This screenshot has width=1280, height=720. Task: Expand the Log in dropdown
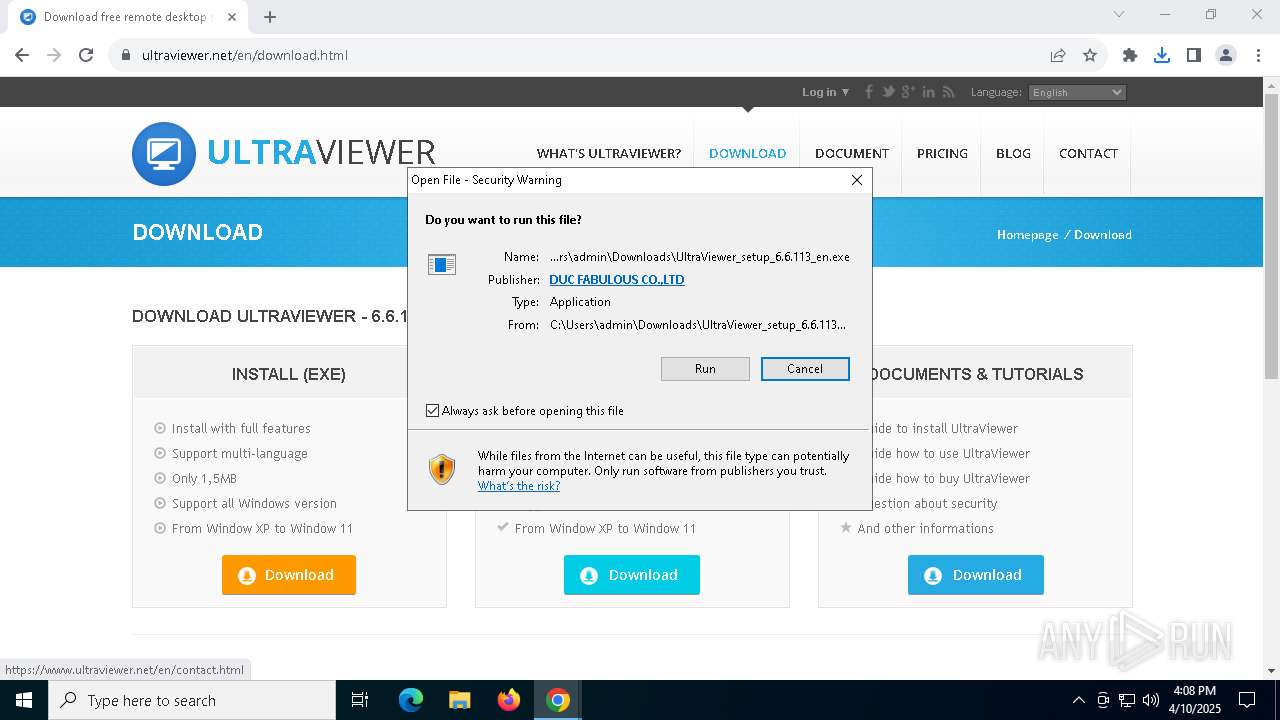pos(825,92)
